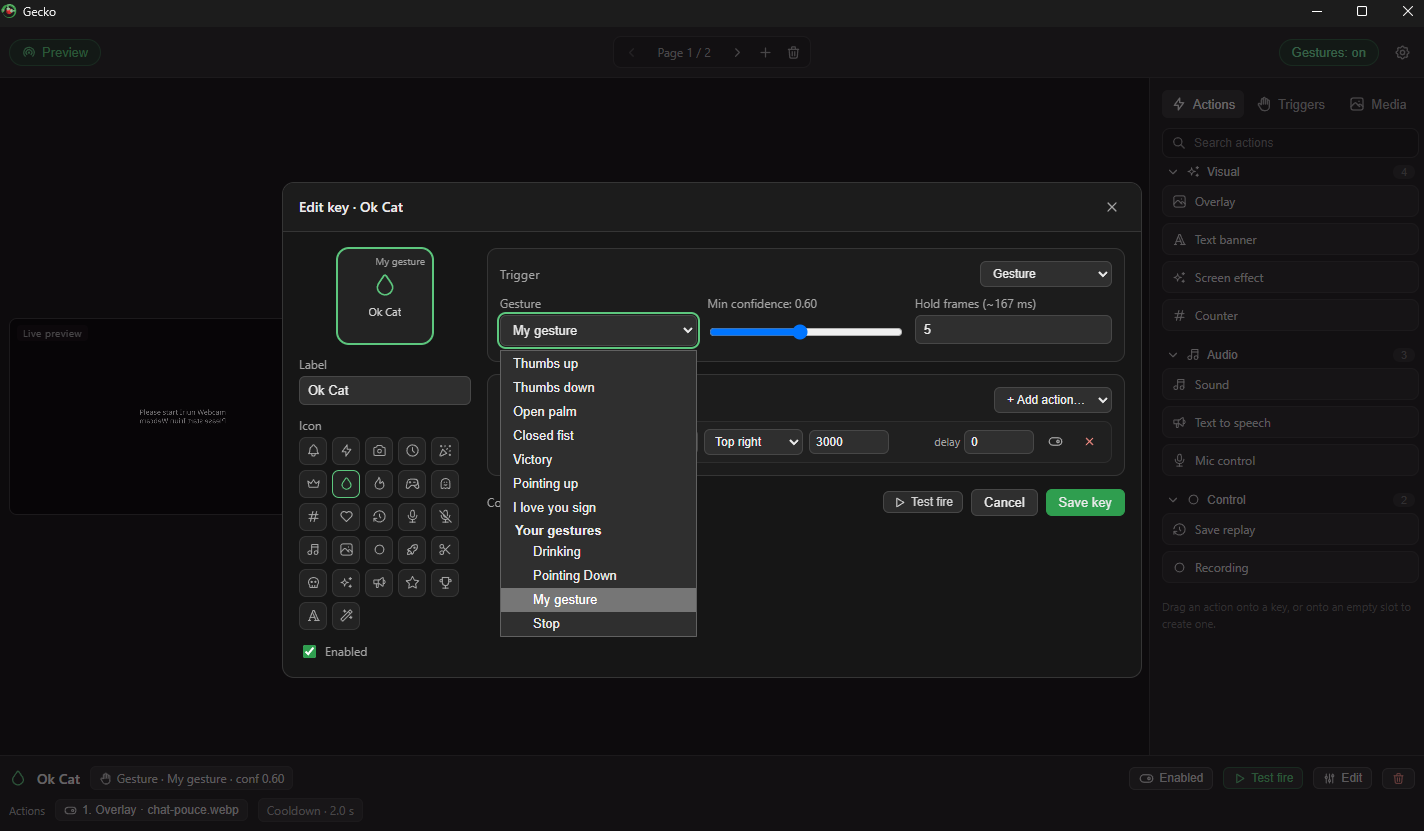Image resolution: width=1424 pixels, height=831 pixels.
Task: Turn off the Gestures: on toggle
Action: click(1328, 53)
